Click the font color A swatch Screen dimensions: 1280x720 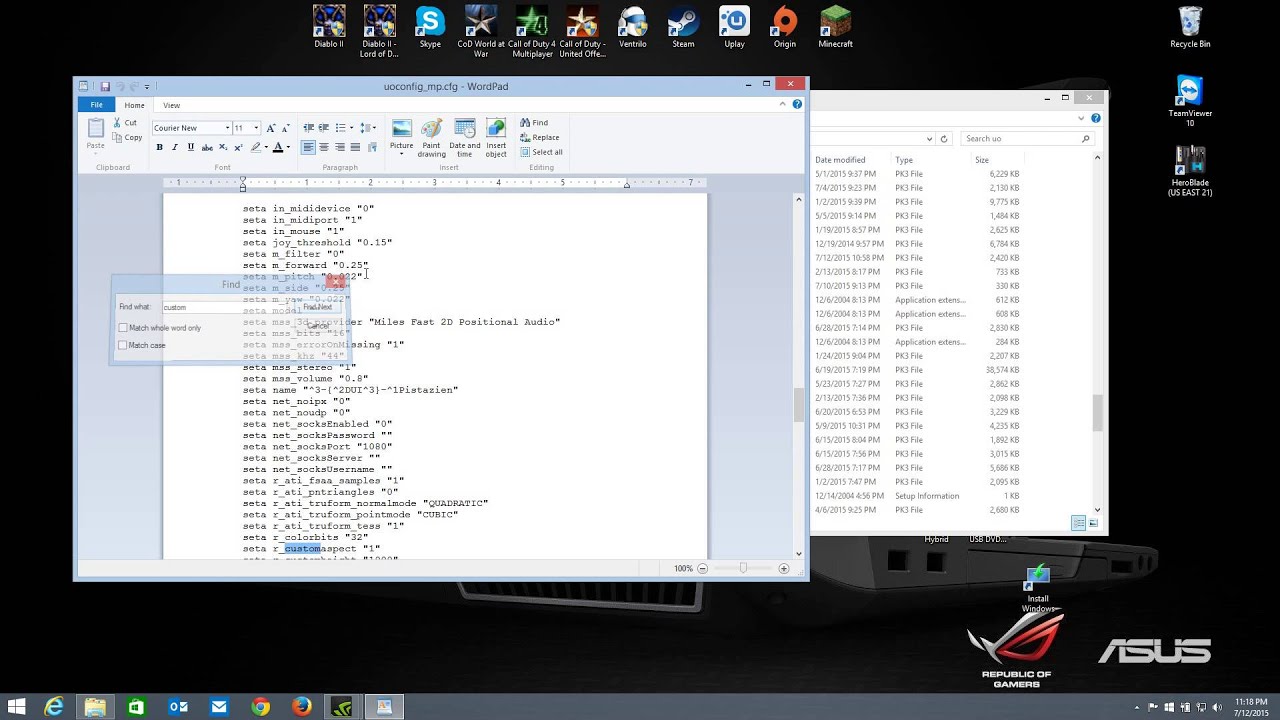(278, 147)
